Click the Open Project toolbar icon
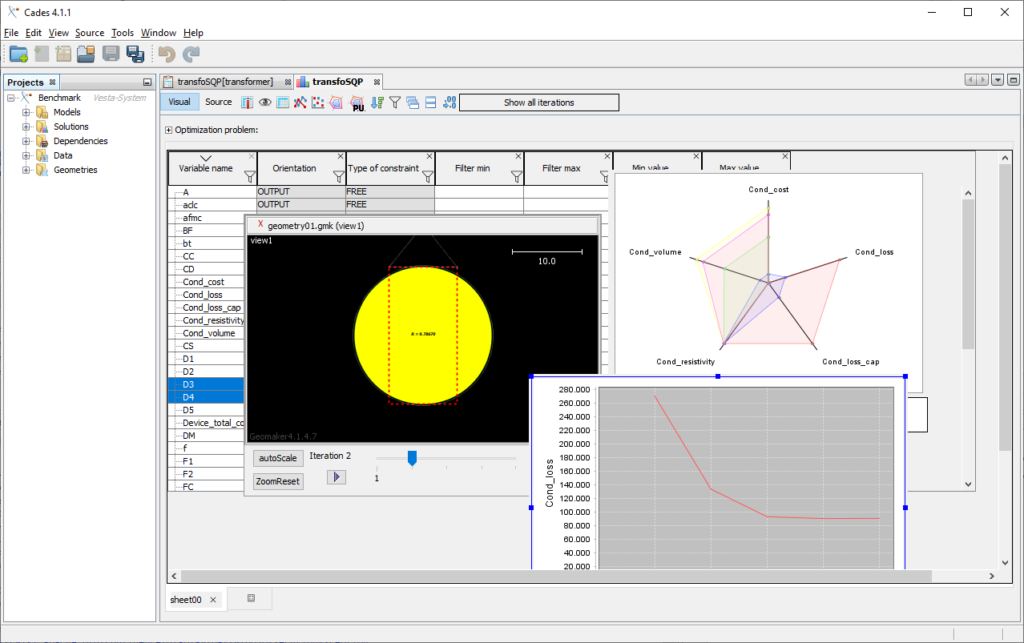Screen dimensions: 1024x643 86,54
